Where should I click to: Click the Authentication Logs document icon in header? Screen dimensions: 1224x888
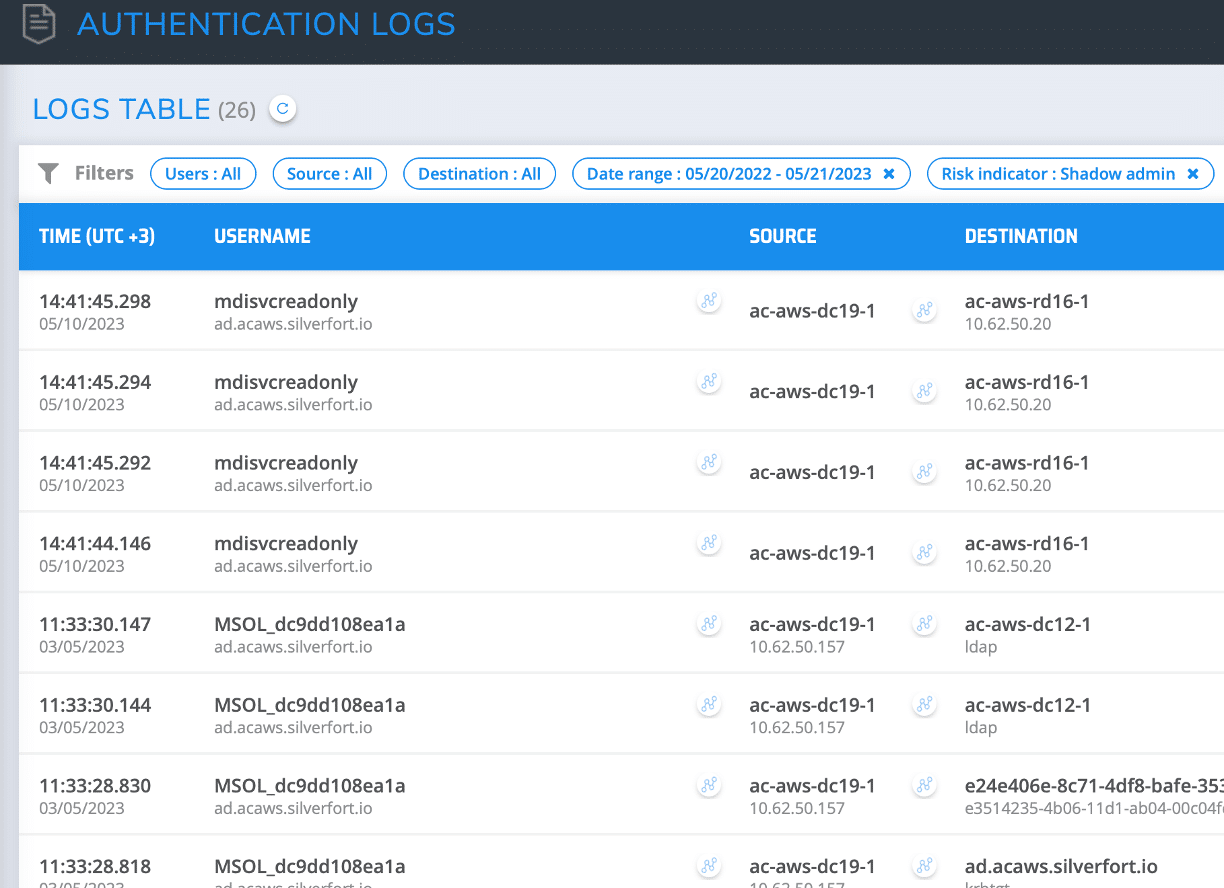click(38, 24)
